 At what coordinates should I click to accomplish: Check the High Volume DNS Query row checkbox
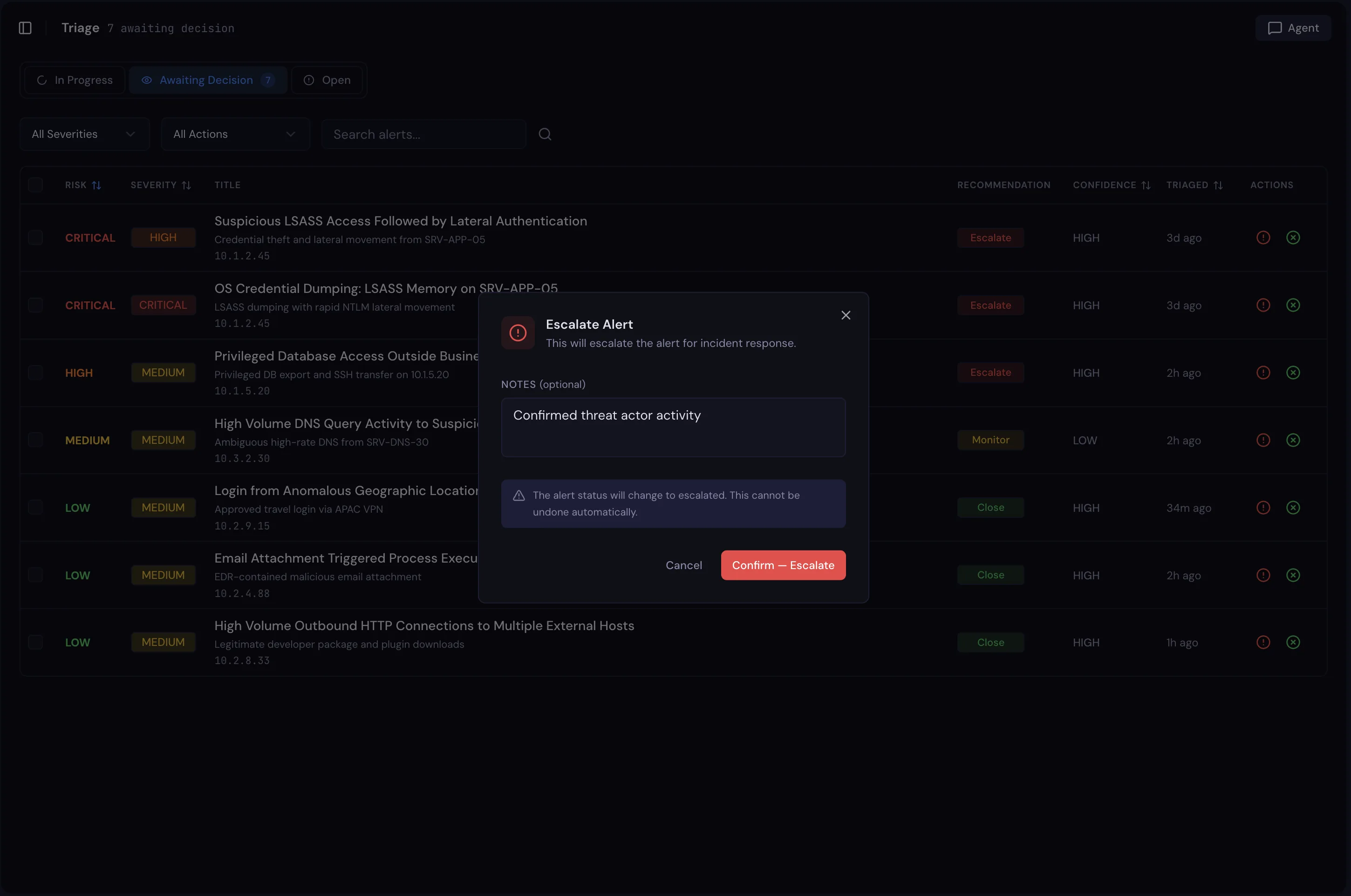[x=35, y=440]
